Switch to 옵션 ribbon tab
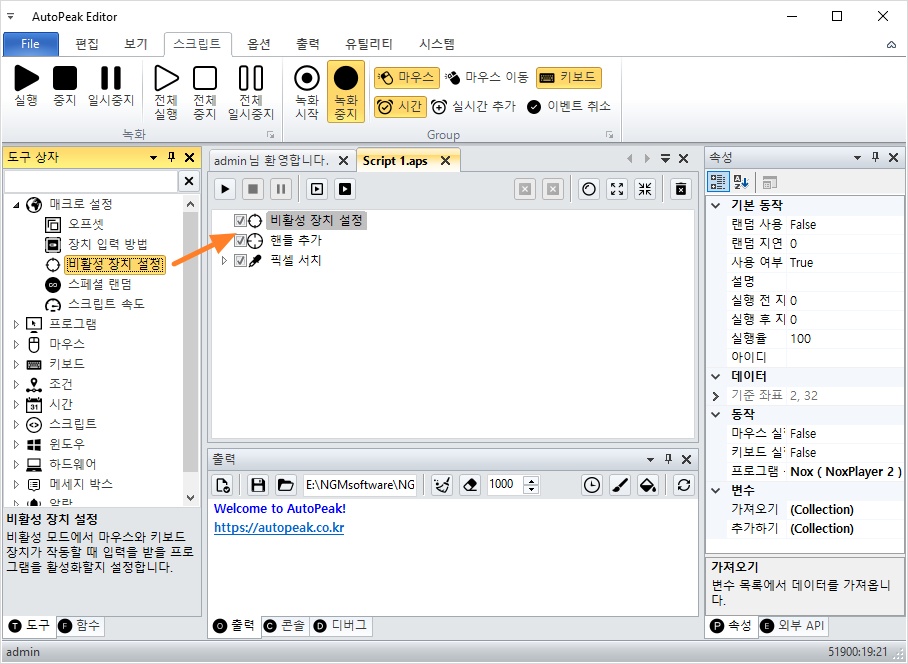The image size is (908, 664). (258, 44)
